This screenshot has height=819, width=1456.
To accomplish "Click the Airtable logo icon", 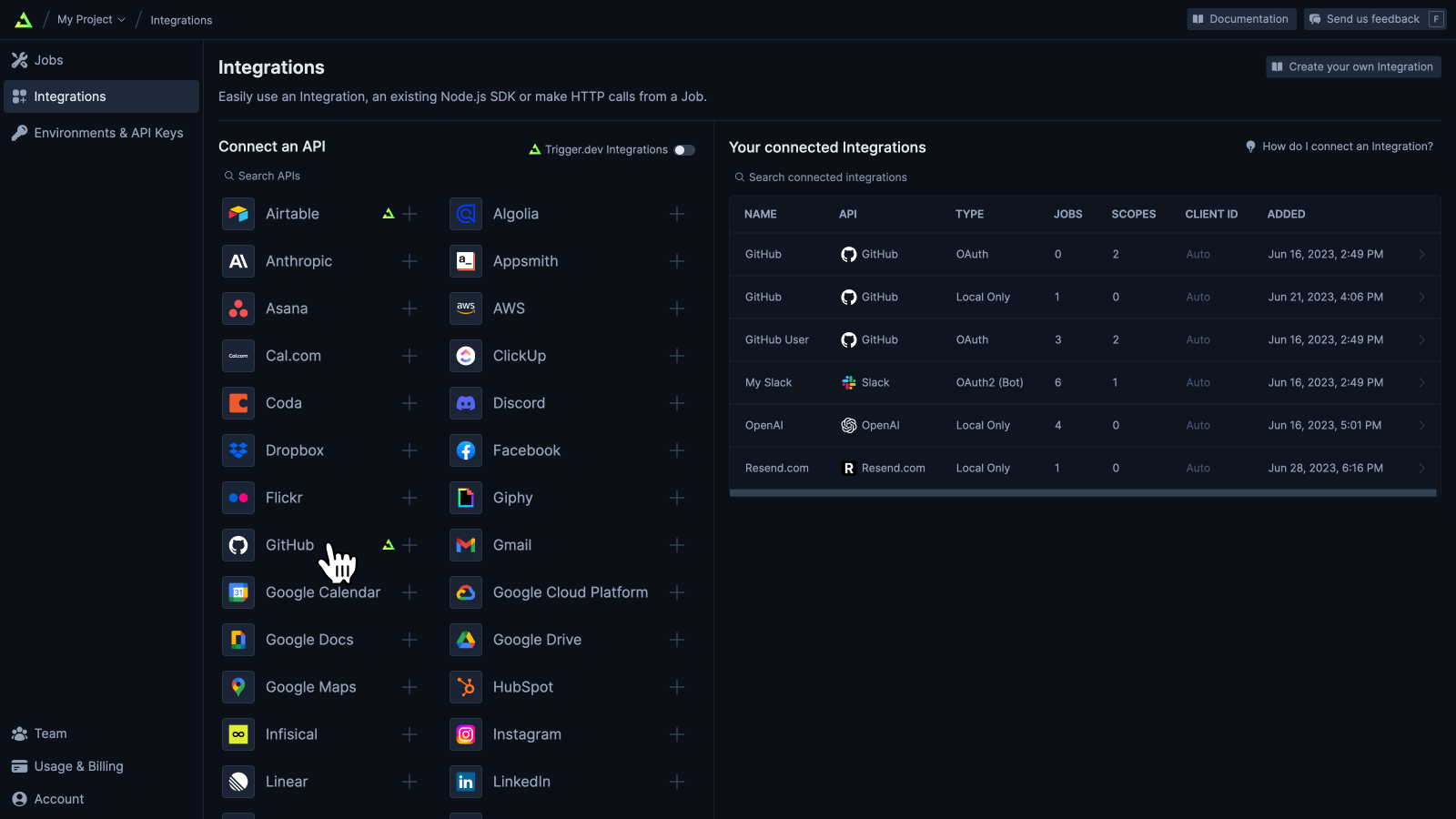I will point(238,214).
